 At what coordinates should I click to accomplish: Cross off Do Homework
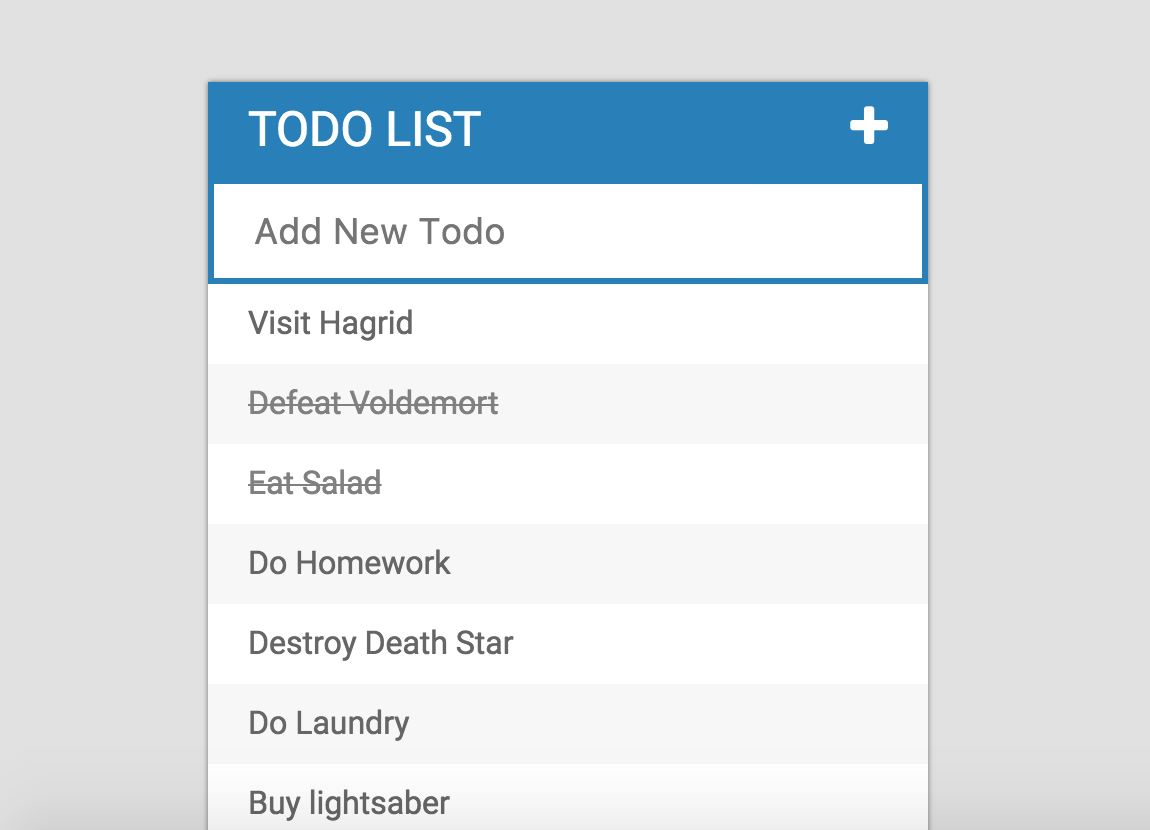[x=350, y=563]
